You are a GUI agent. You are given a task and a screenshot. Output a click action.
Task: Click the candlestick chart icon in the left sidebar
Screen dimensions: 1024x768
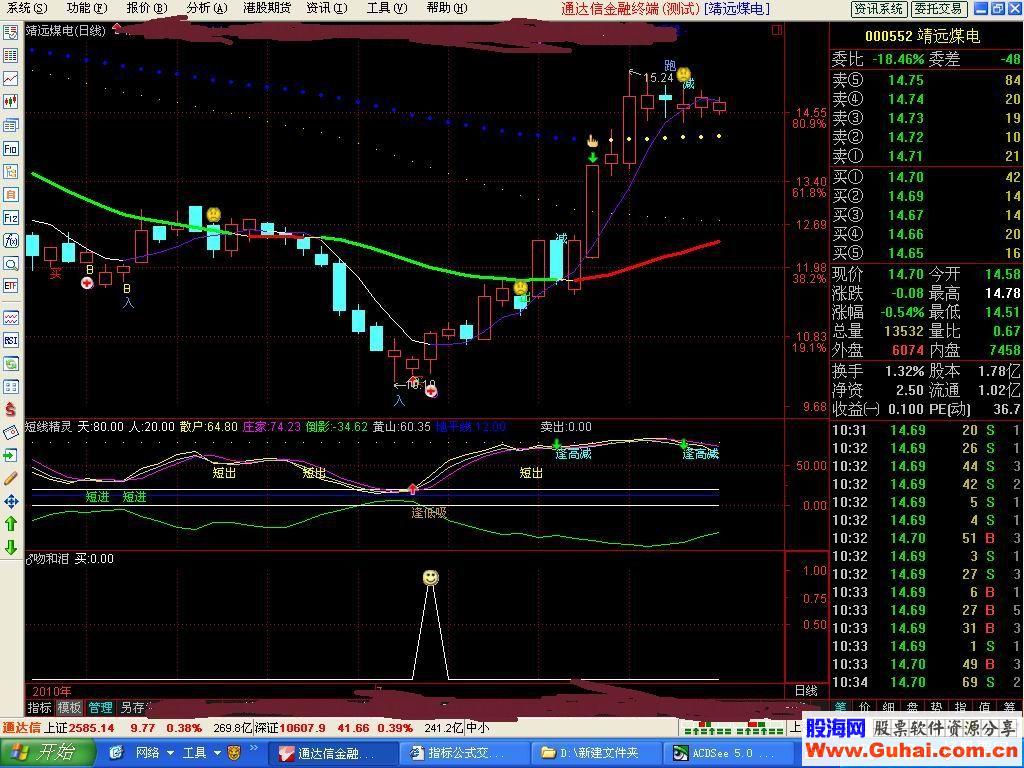(10, 101)
